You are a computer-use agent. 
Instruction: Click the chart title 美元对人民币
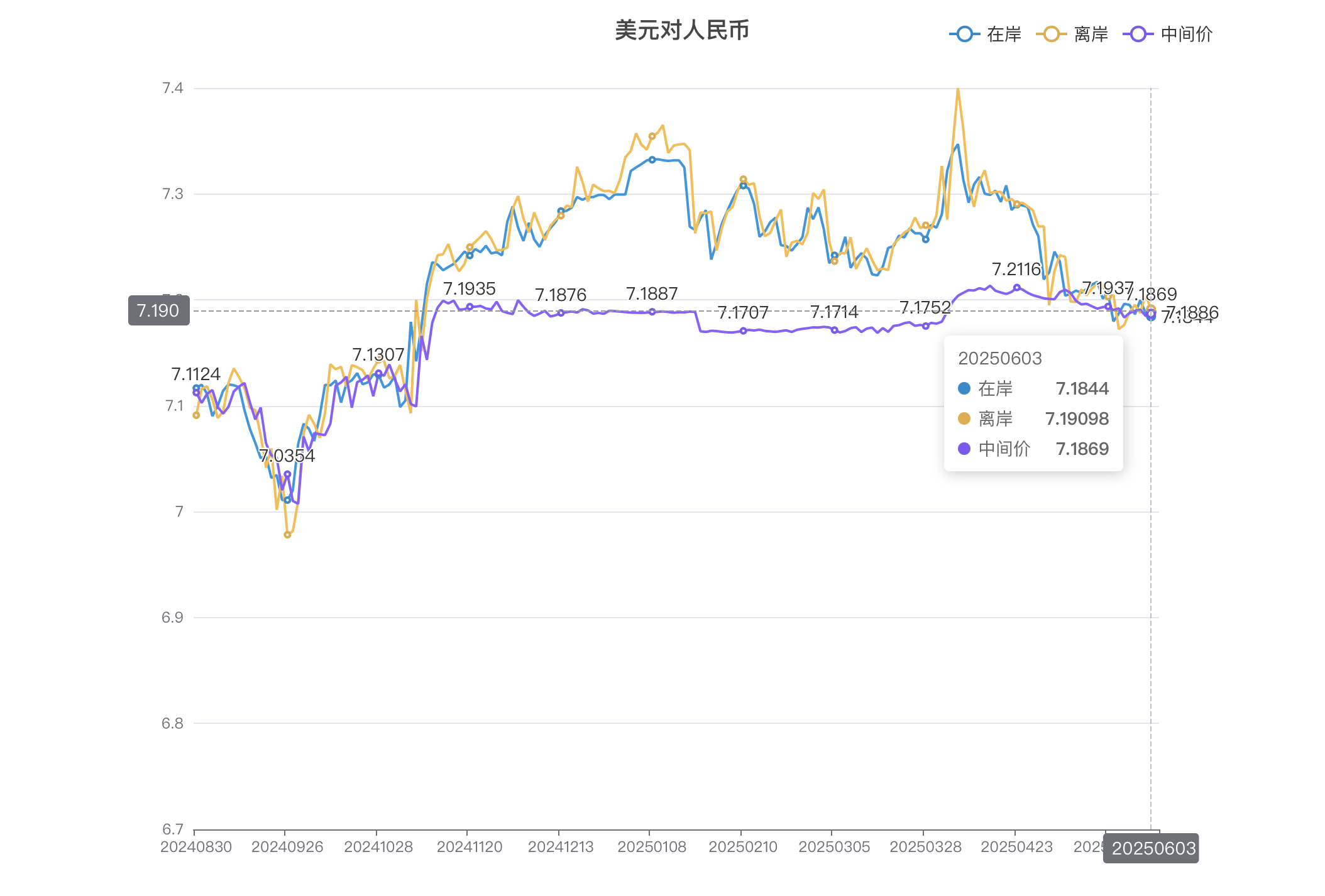(x=681, y=30)
